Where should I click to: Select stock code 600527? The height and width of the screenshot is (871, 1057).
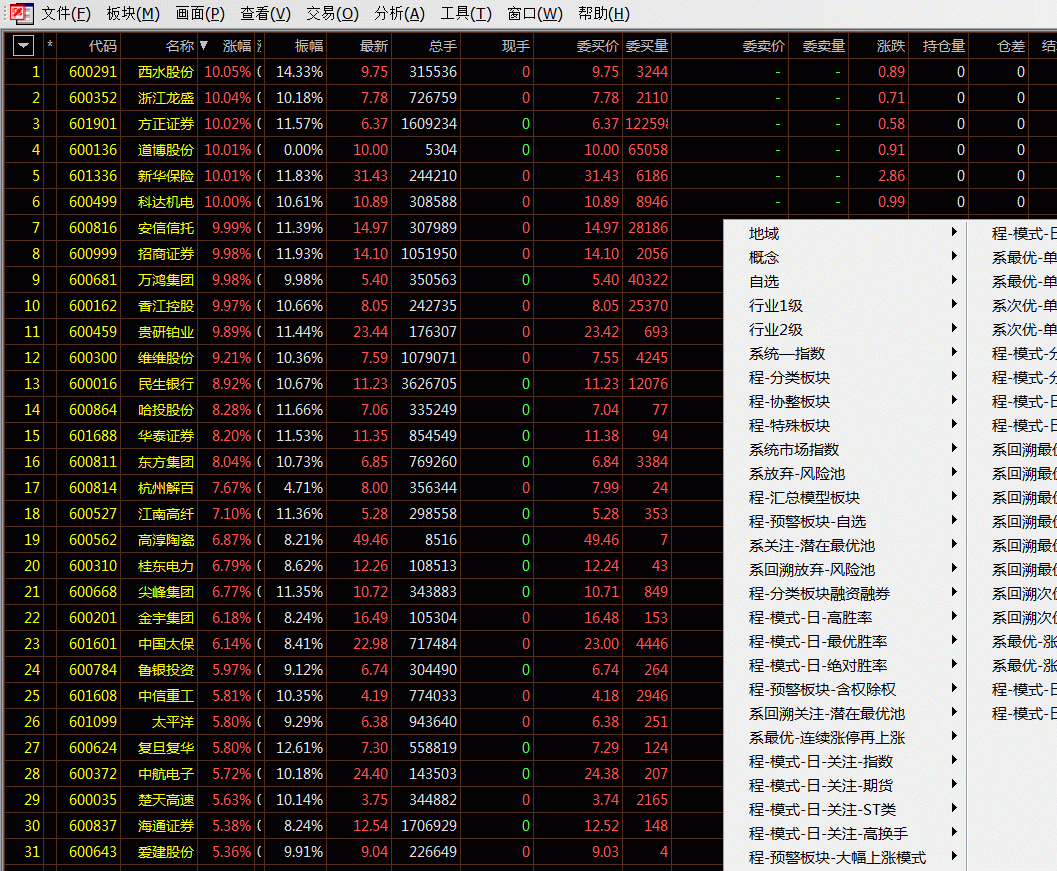click(x=93, y=514)
